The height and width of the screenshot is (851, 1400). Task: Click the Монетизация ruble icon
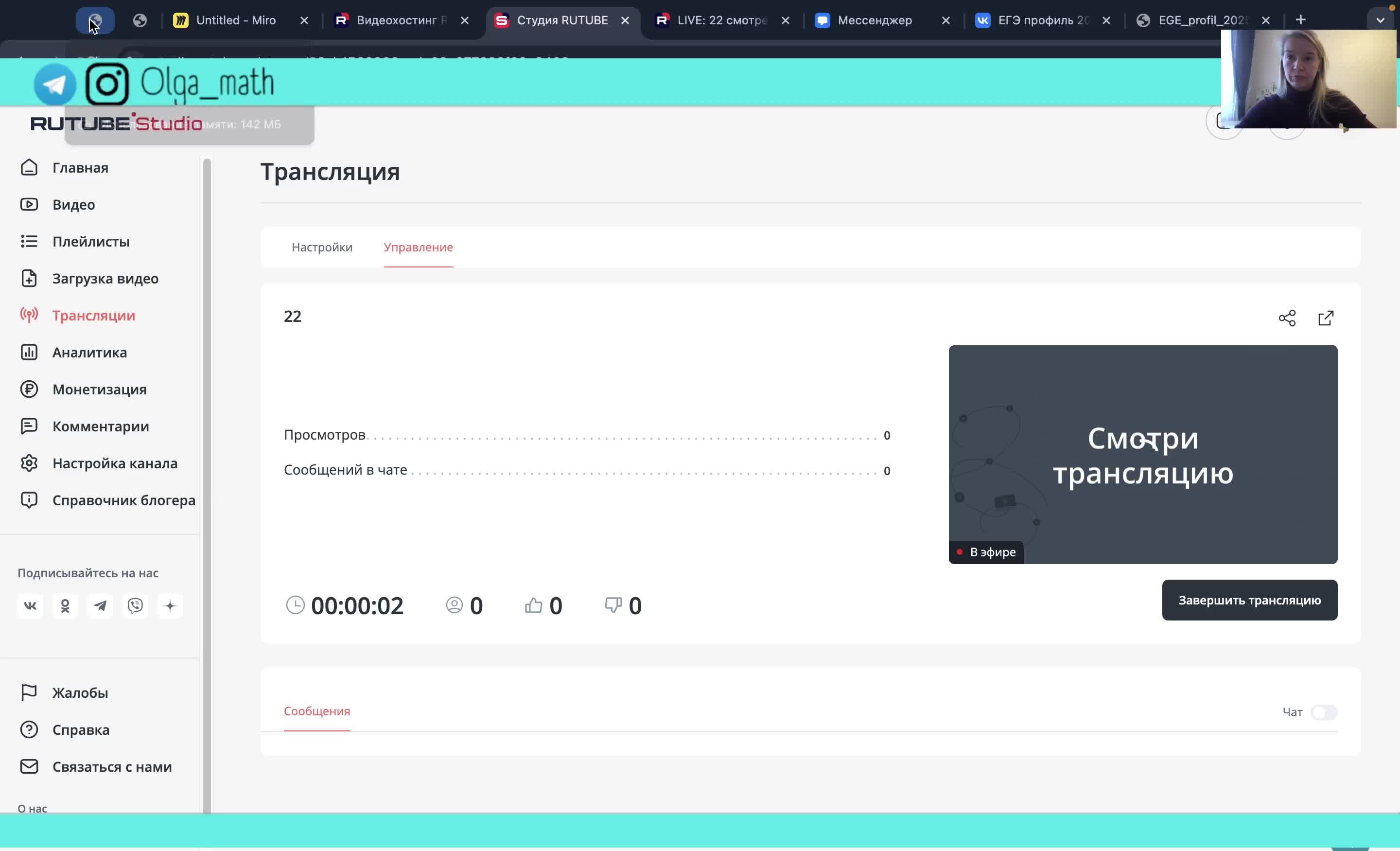click(x=29, y=389)
